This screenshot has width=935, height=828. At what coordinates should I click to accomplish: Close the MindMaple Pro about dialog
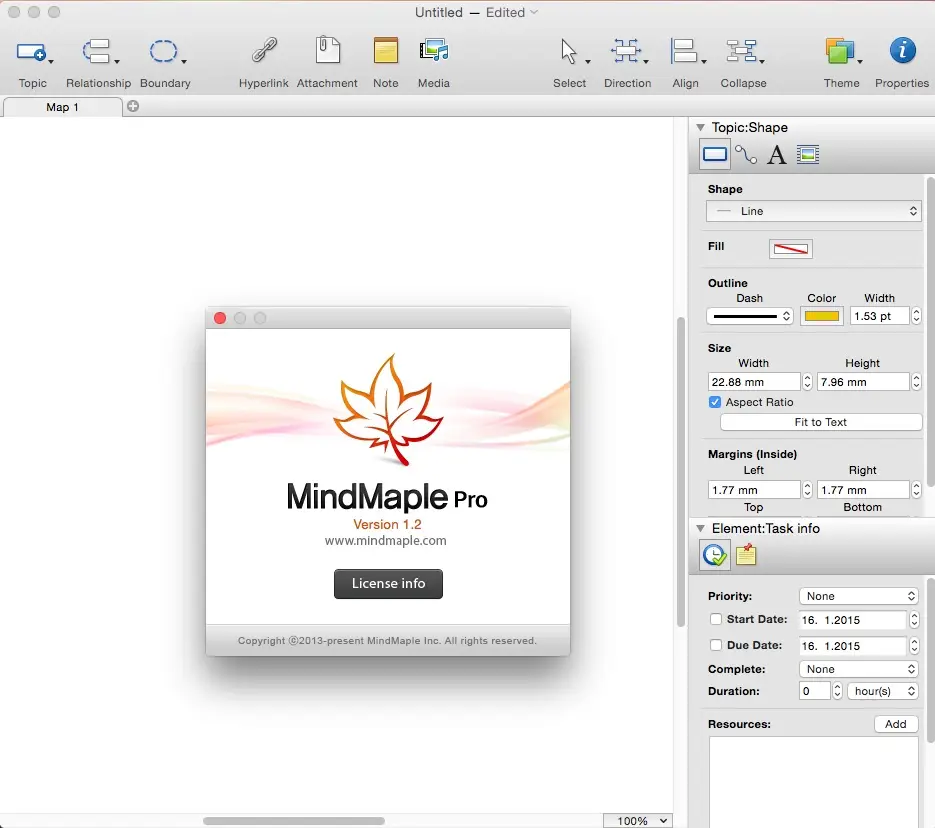(x=220, y=318)
